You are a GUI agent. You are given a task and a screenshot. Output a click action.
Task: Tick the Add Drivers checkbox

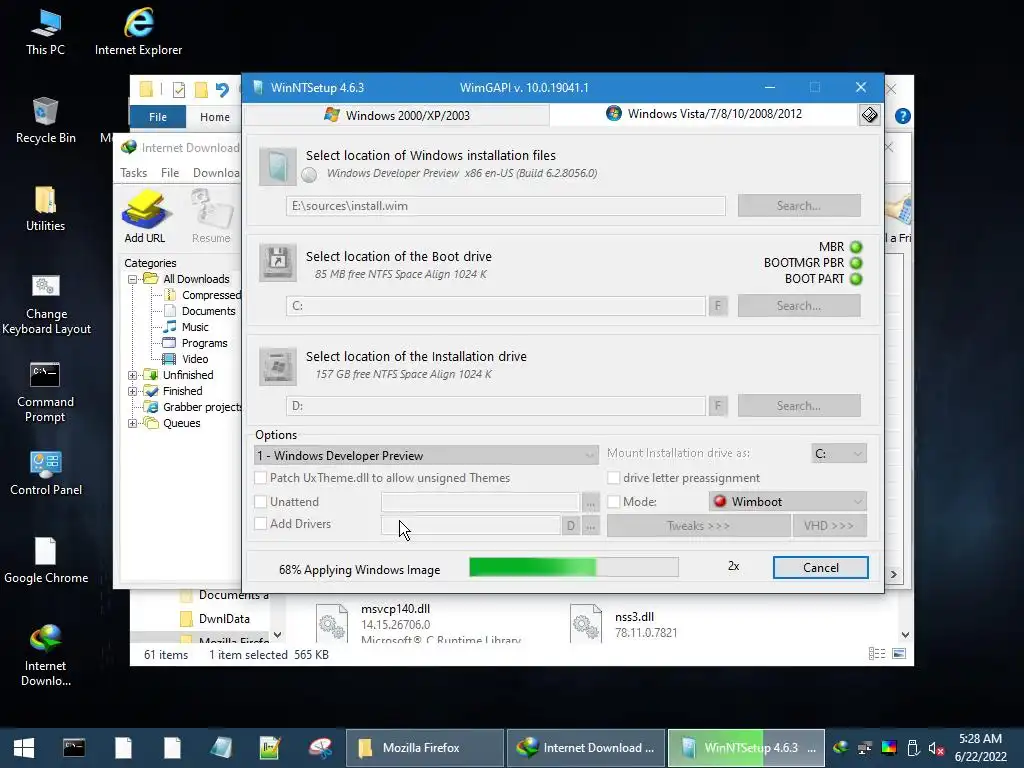(261, 524)
